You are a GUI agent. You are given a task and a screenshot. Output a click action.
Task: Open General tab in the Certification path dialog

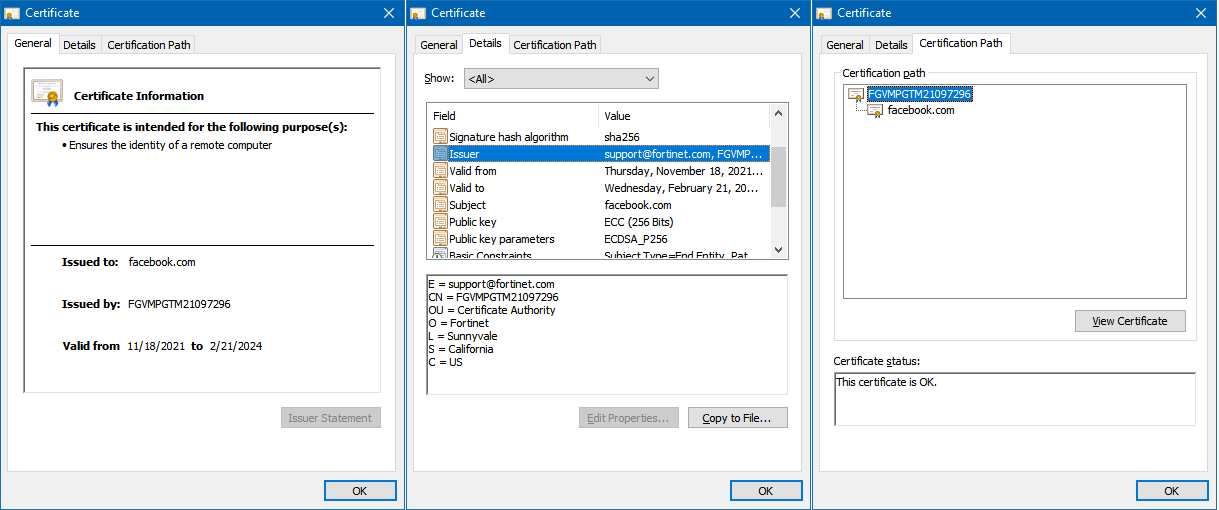click(x=844, y=45)
